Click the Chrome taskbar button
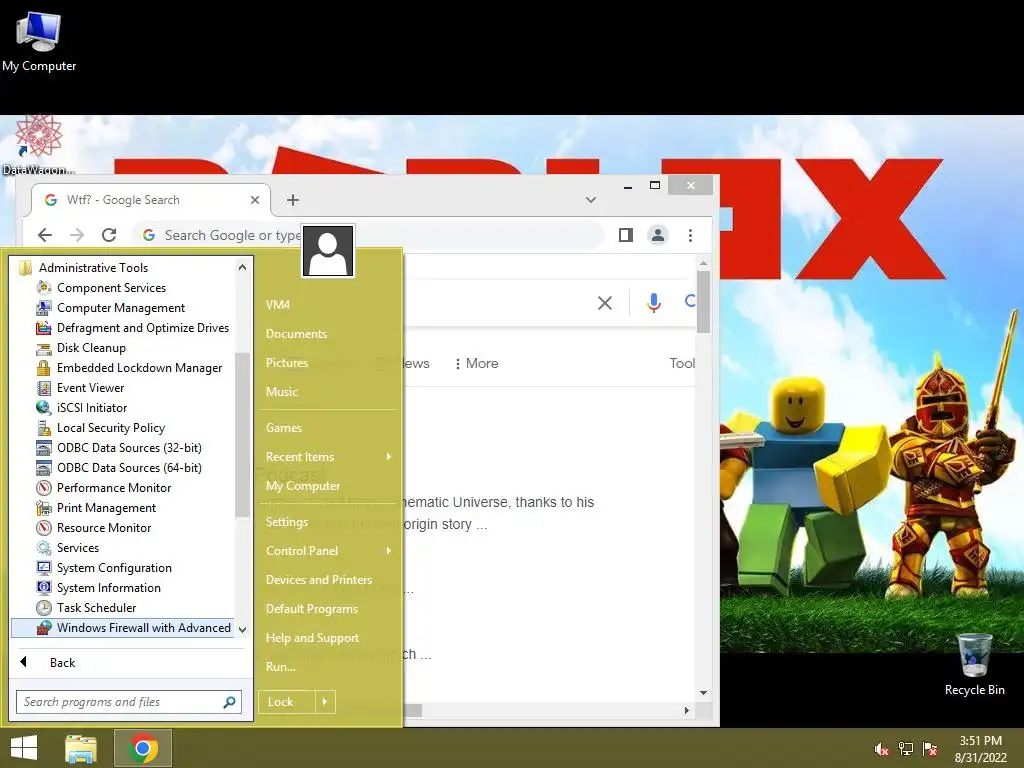This screenshot has height=768, width=1024. (x=143, y=748)
